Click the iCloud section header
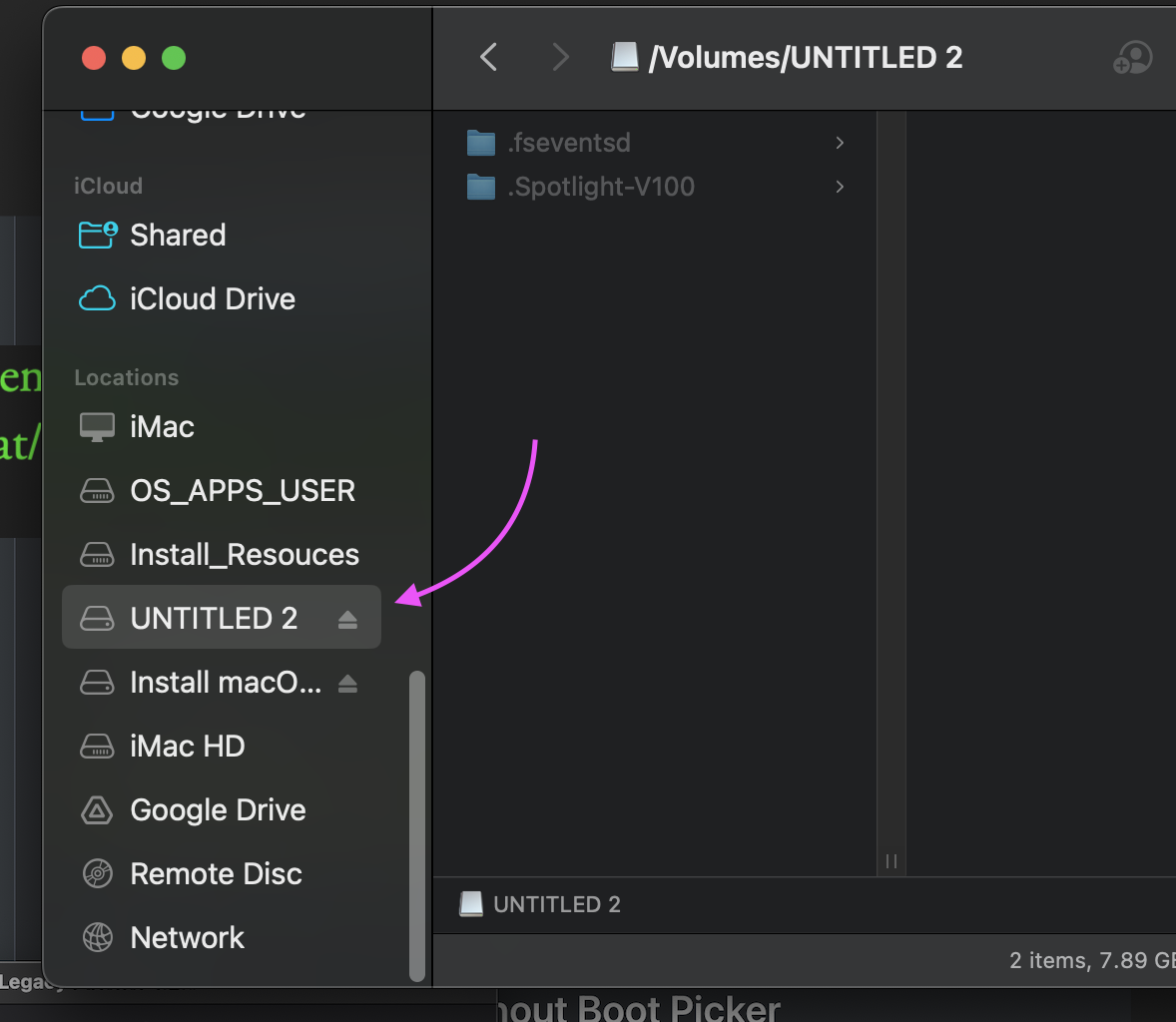Viewport: 1176px width, 1022px height. click(108, 186)
